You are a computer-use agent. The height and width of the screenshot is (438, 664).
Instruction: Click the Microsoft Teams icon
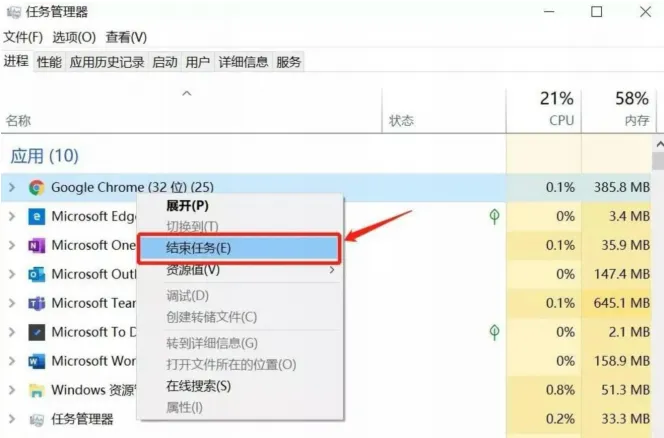coord(36,303)
